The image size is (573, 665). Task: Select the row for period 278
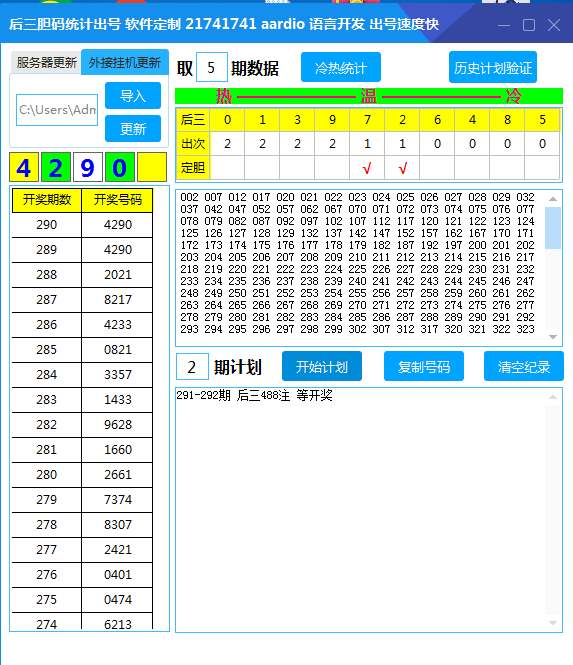point(82,525)
